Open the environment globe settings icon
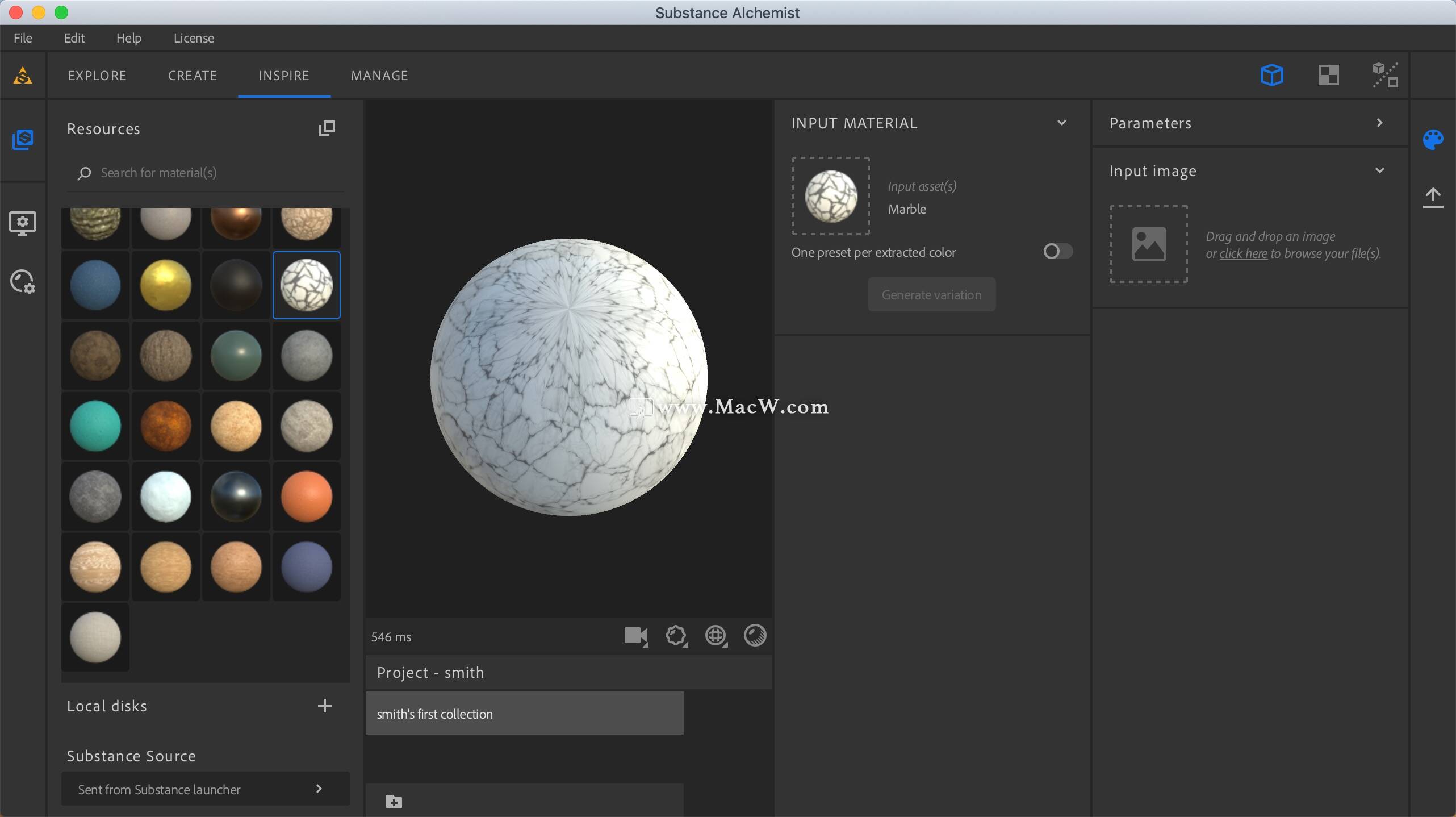The image size is (1456, 817). click(716, 636)
